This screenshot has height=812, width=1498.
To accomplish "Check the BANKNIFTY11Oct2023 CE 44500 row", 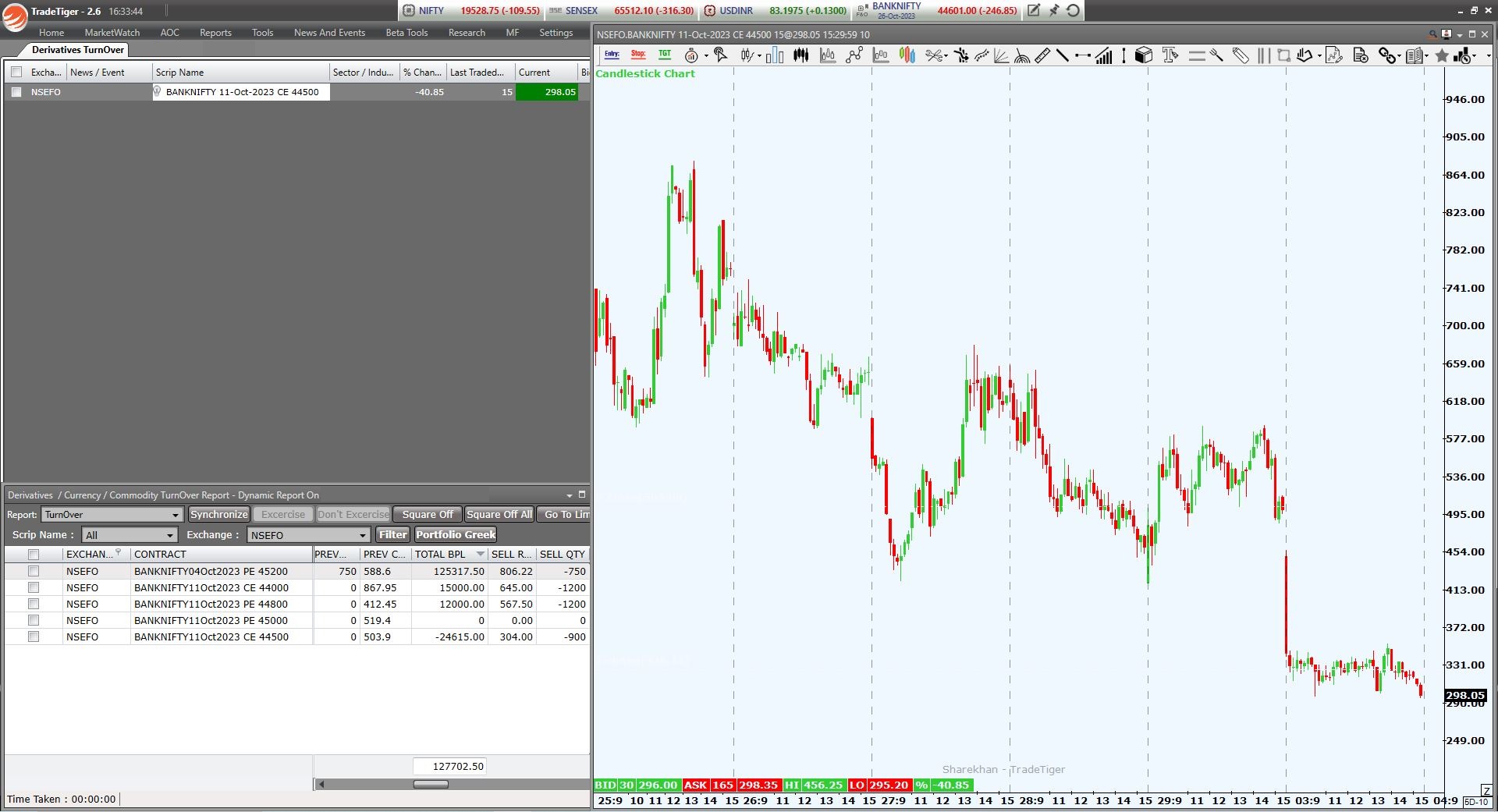I will (34, 636).
